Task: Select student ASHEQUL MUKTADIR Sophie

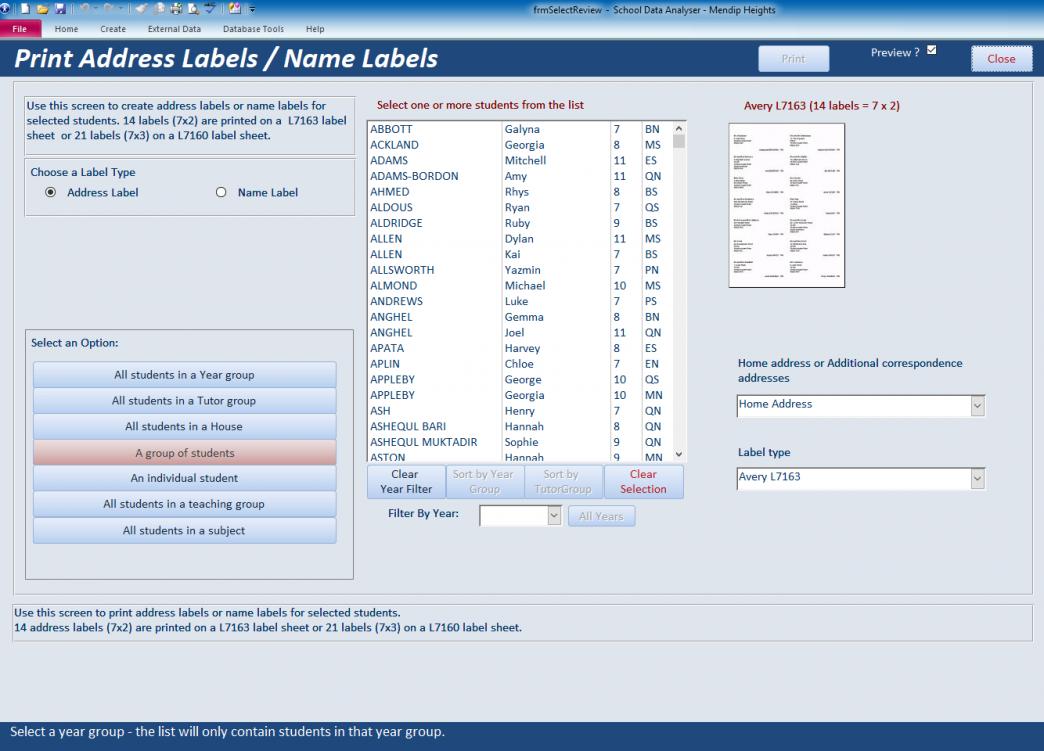Action: [519, 442]
